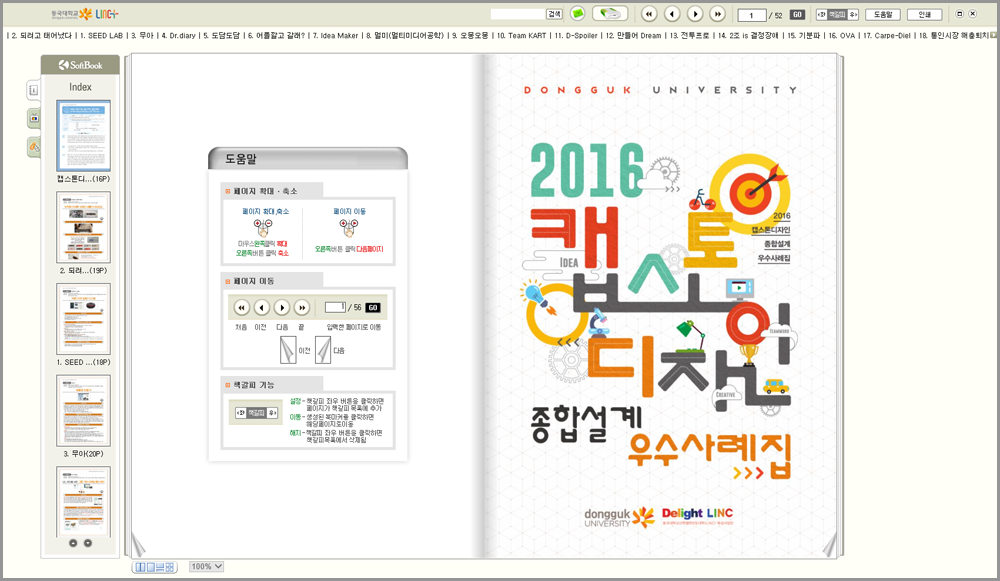The image size is (1000, 581).
Task: Open thumbnail '캡스톤디...(16P)'
Action: point(84,135)
